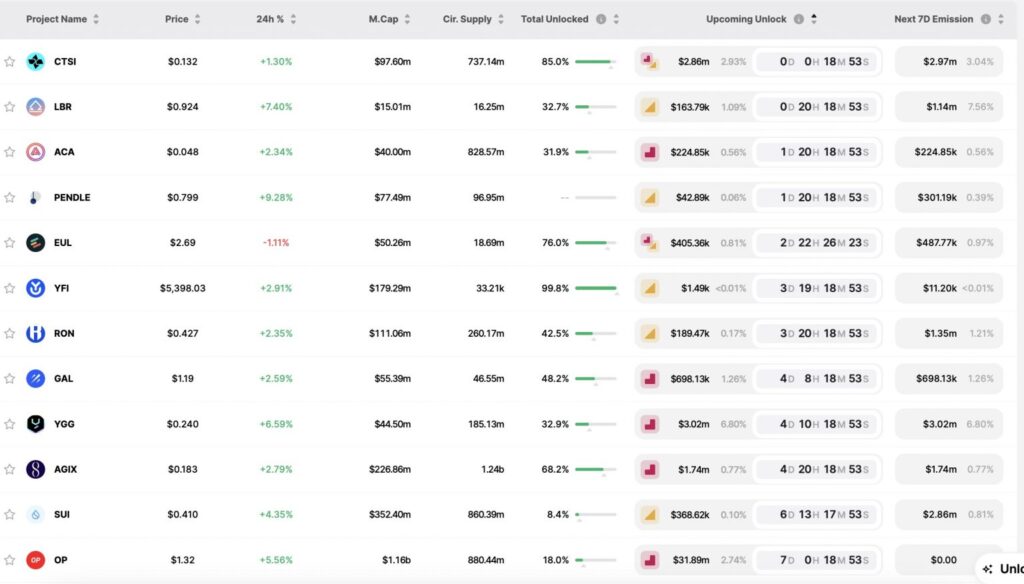1024x584 pixels.
Task: Click YFI's total unlocked progress bar
Action: 597,287
